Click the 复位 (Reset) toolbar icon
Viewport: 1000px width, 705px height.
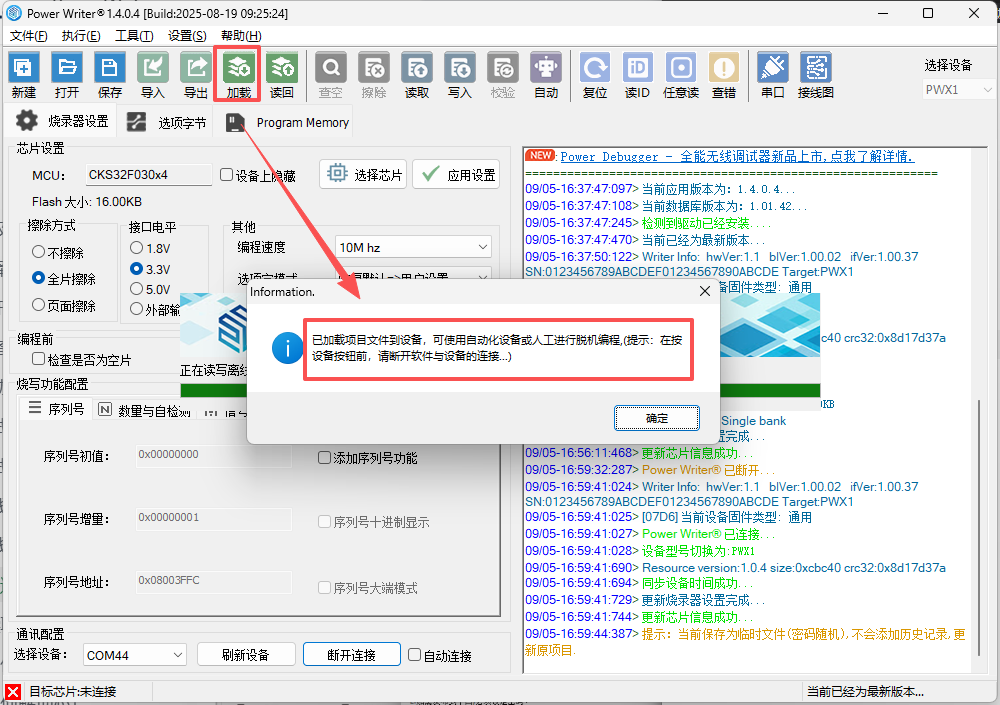tap(595, 75)
